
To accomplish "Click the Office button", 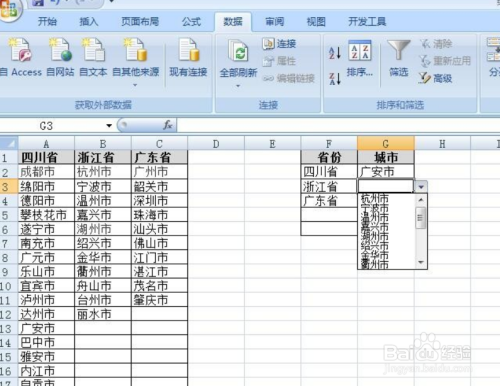I will pos(9,9).
